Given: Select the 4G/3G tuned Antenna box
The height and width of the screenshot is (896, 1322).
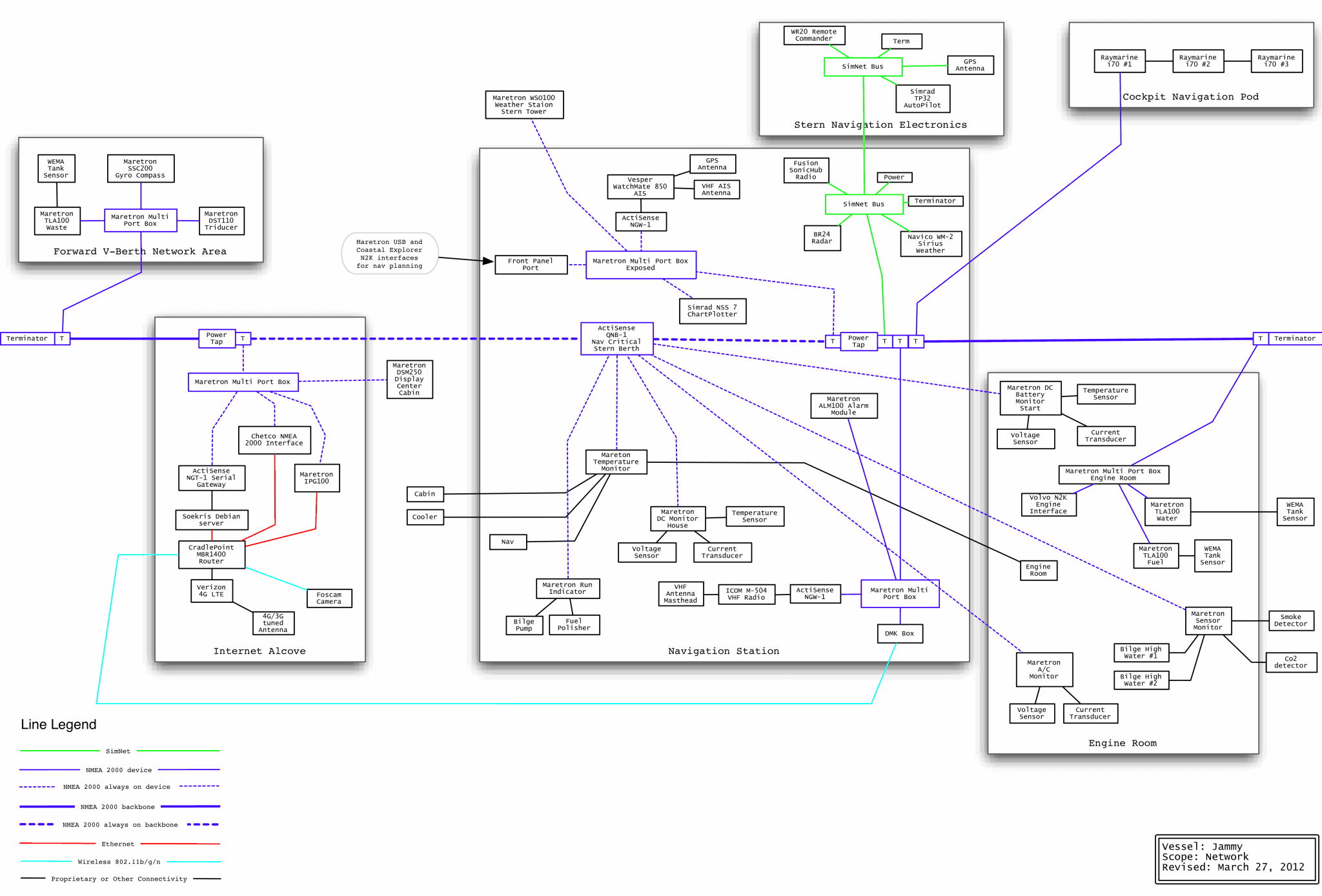Looking at the screenshot, I should [273, 623].
